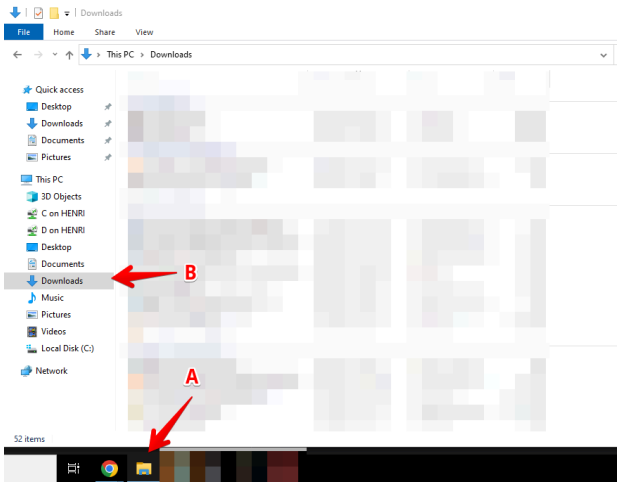Switch to the Home ribbon tab

(64, 32)
